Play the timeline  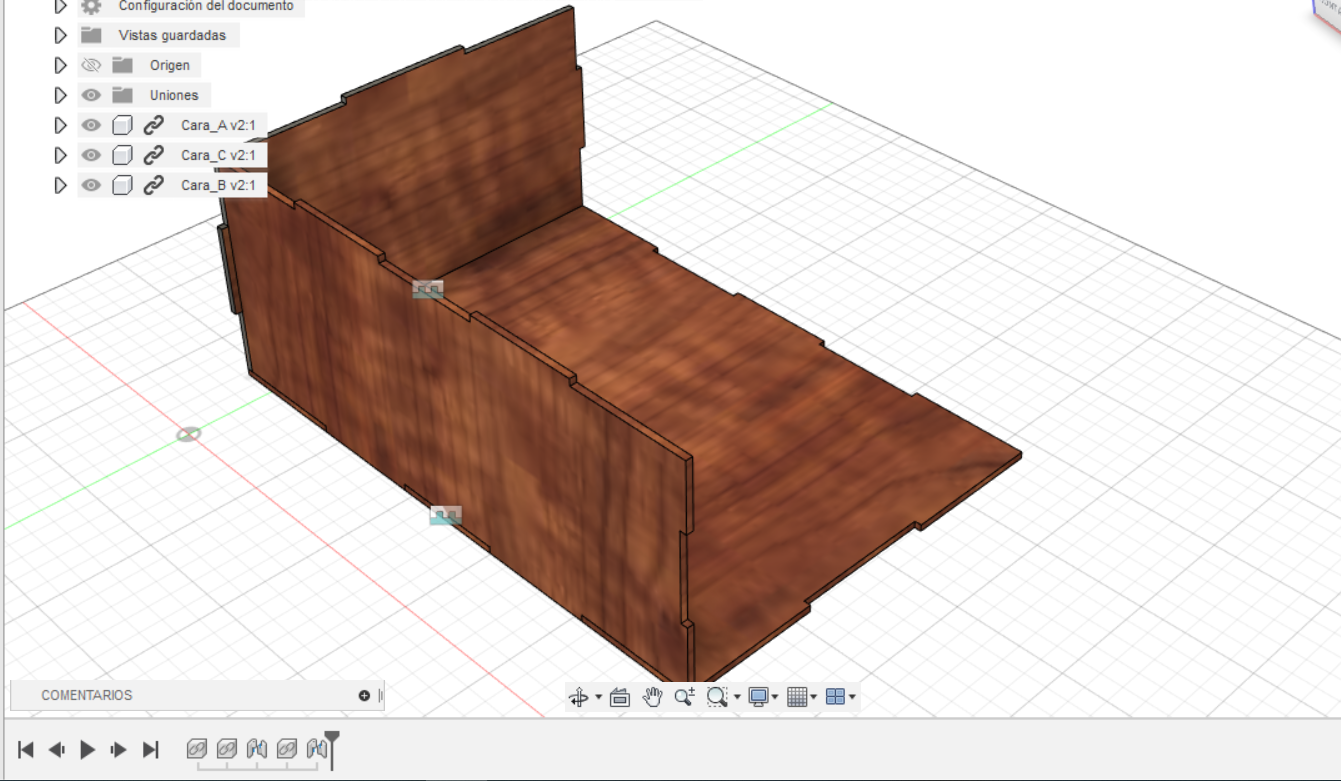tap(88, 749)
